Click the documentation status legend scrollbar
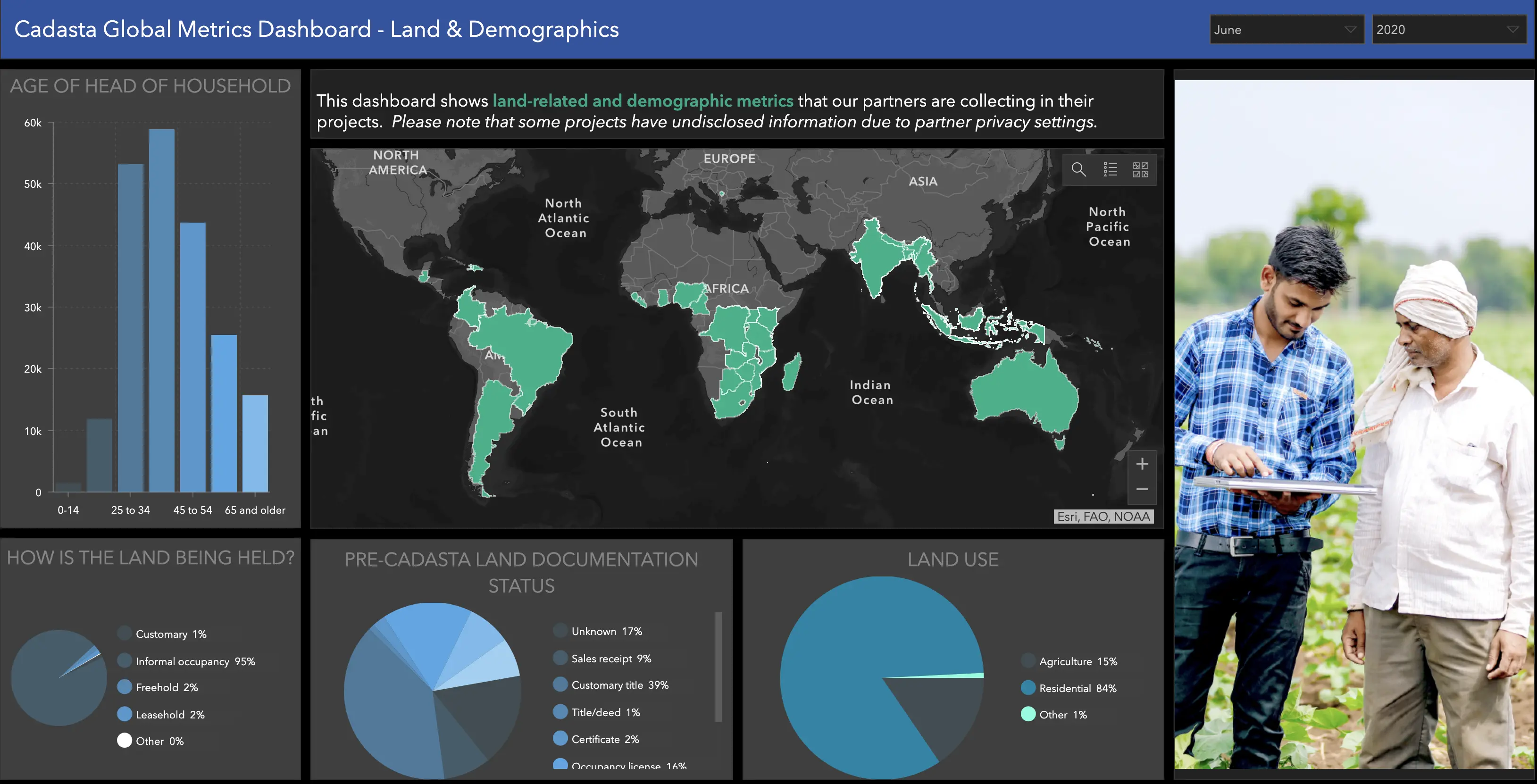Screen dimensions: 1537x784 (x=718, y=667)
